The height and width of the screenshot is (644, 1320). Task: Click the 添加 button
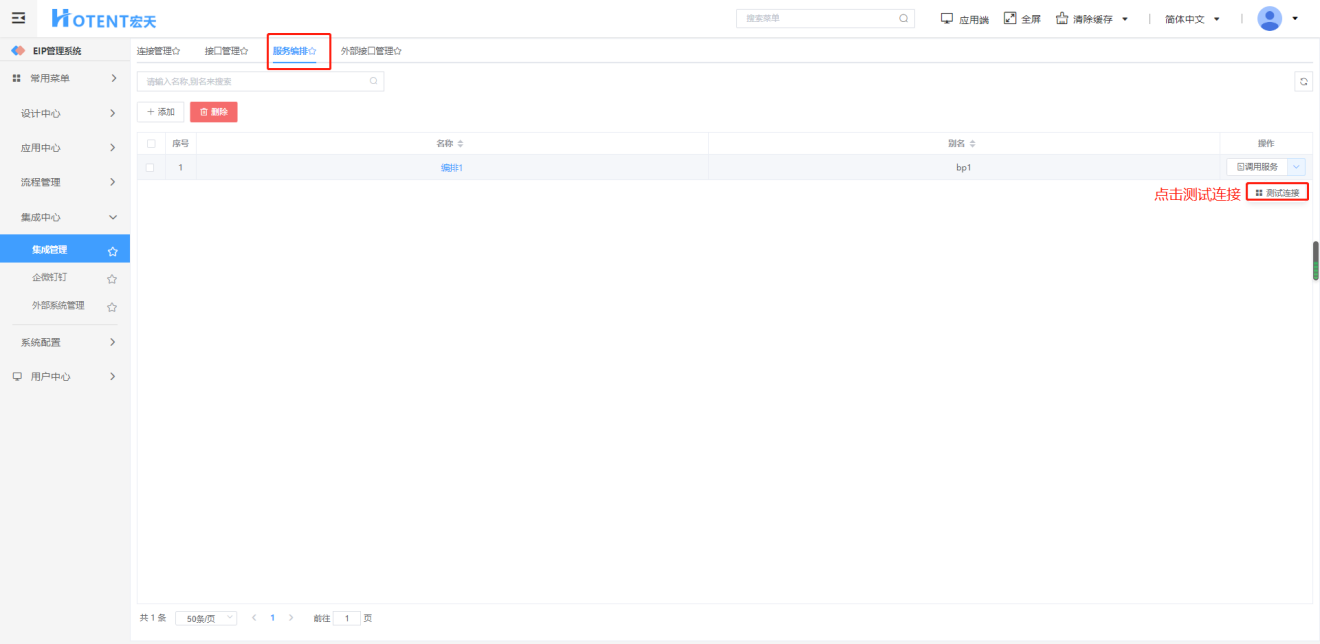click(x=160, y=112)
